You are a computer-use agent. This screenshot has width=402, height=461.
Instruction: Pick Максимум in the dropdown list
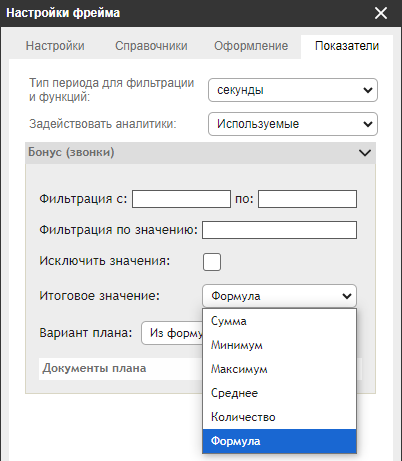click(279, 369)
